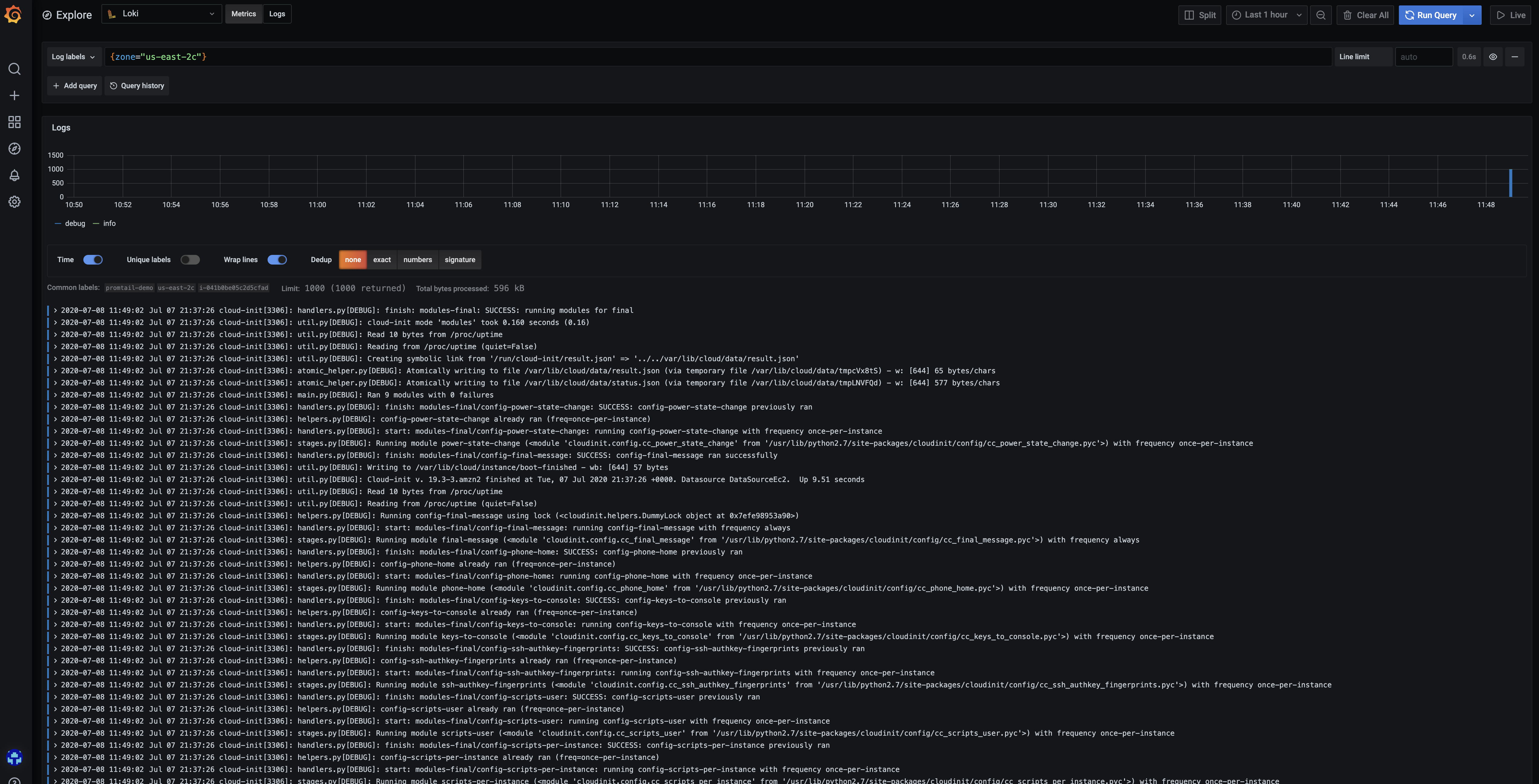The width and height of the screenshot is (1539, 784).
Task: Disable the query using the eye icon
Action: tap(1493, 57)
